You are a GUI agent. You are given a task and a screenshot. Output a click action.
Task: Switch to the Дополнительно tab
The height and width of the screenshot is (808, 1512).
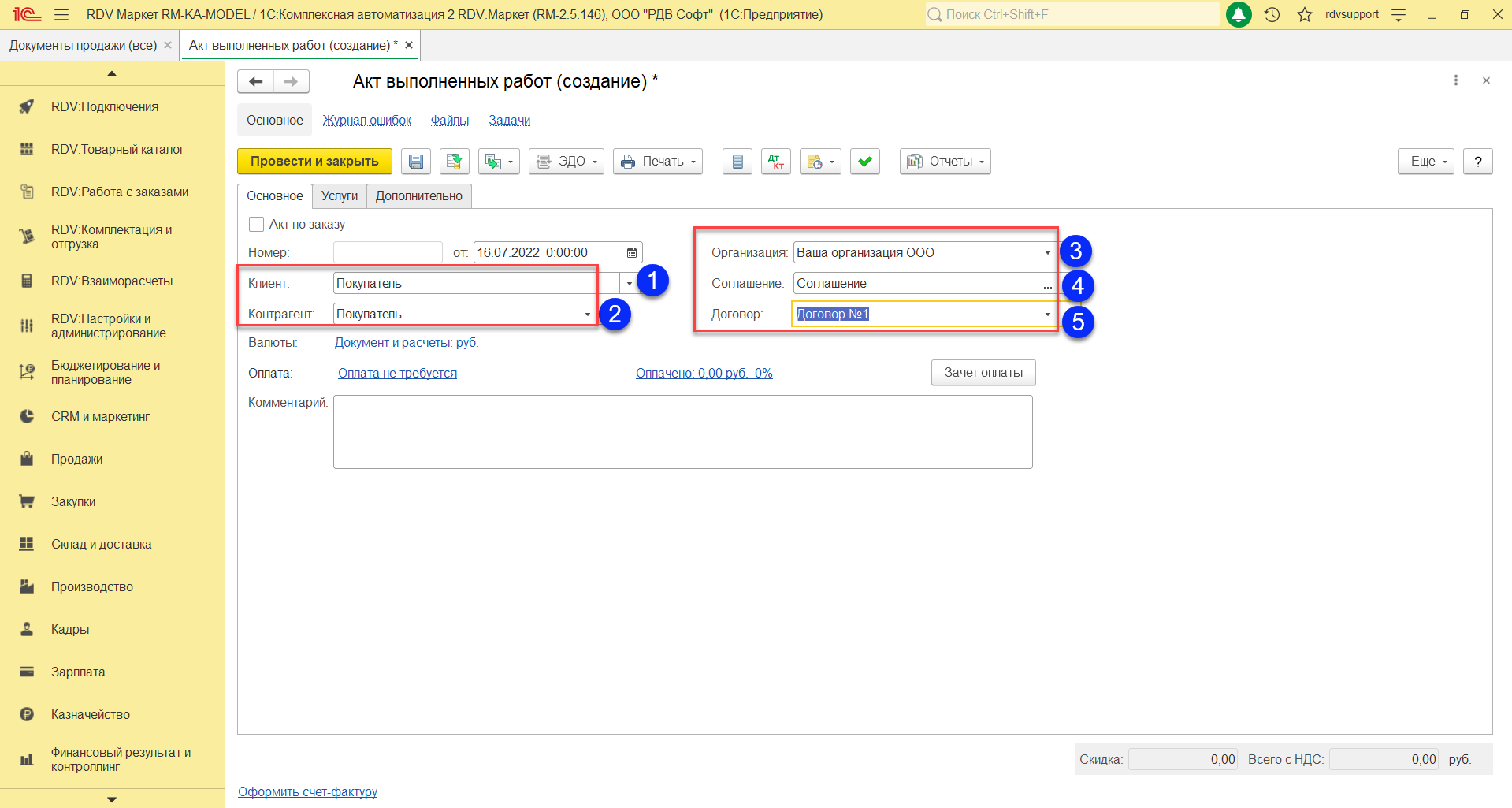(418, 196)
